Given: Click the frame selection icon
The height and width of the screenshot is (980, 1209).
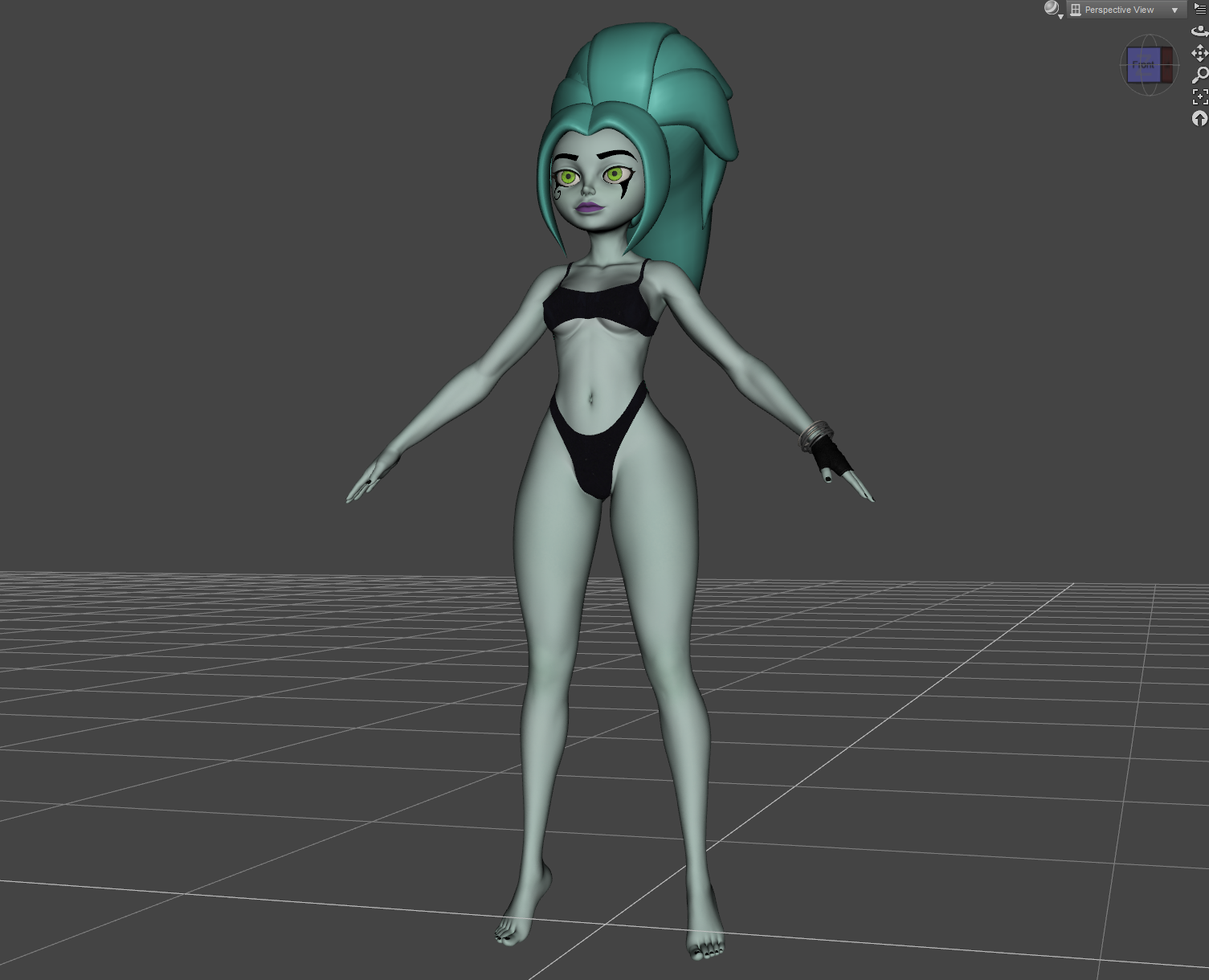Looking at the screenshot, I should point(1199,96).
